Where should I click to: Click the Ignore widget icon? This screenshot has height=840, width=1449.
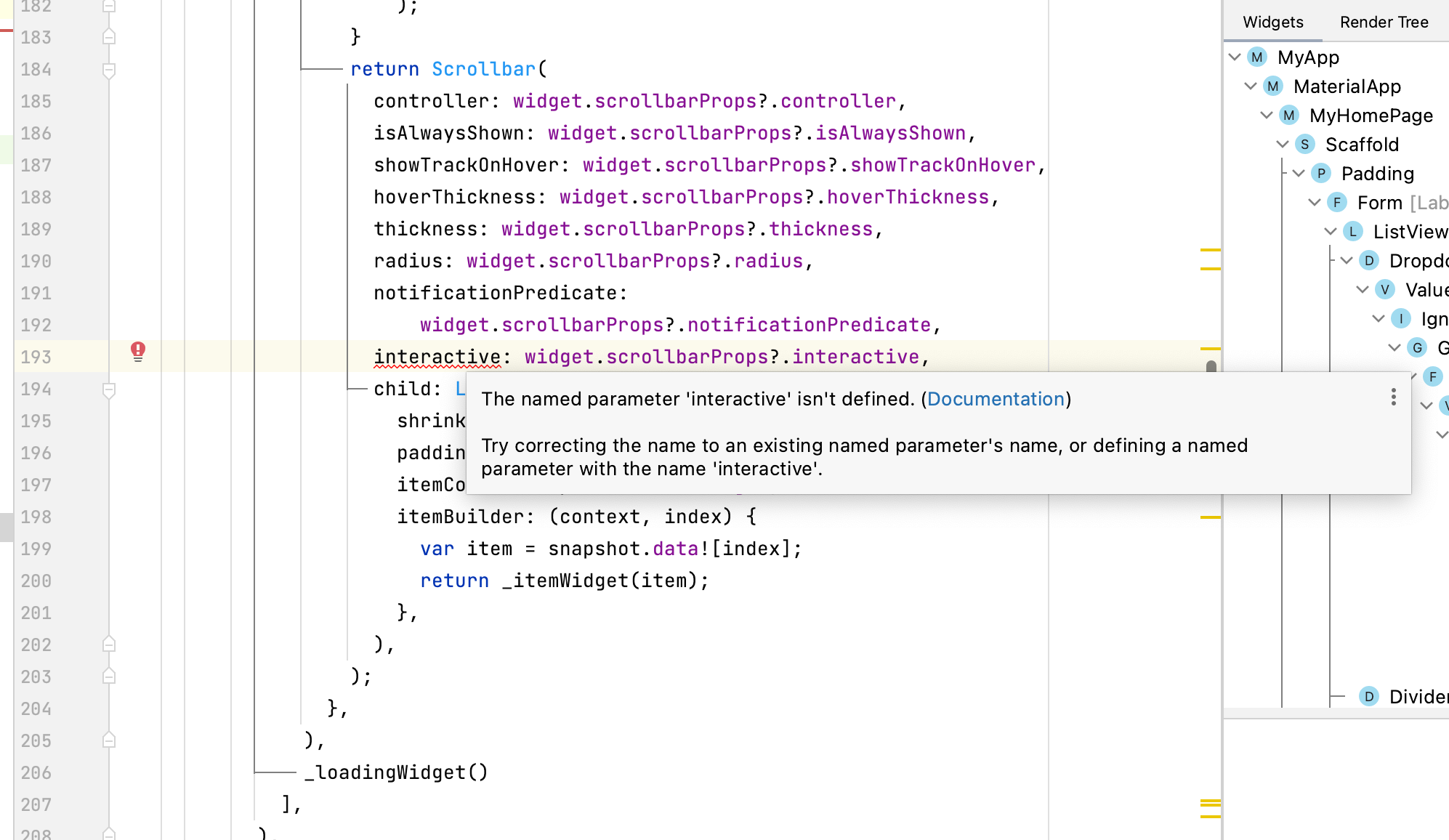tap(1401, 318)
